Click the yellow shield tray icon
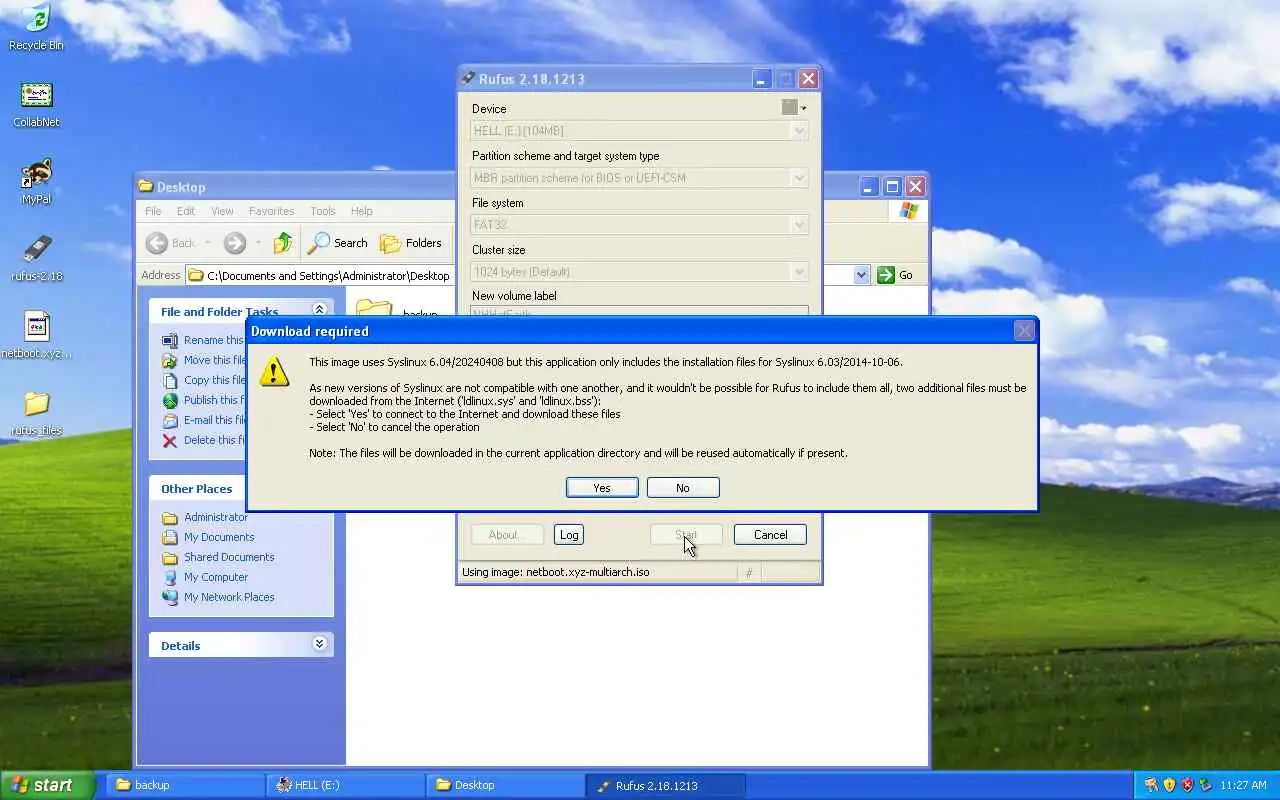Viewport: 1280px width, 800px height. coord(1169,785)
